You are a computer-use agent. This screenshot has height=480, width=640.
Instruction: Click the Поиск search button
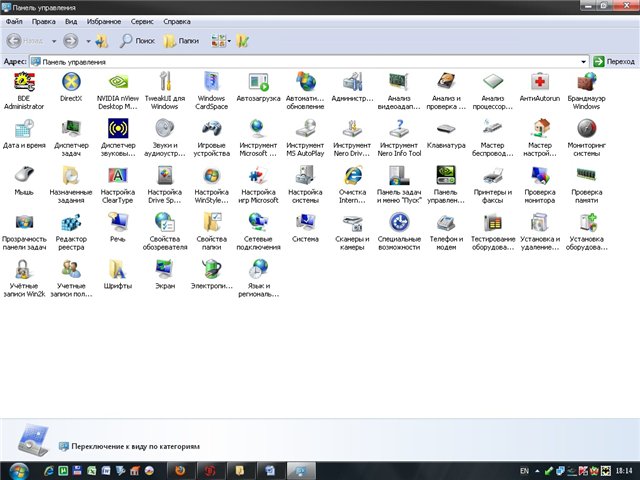tap(138, 40)
